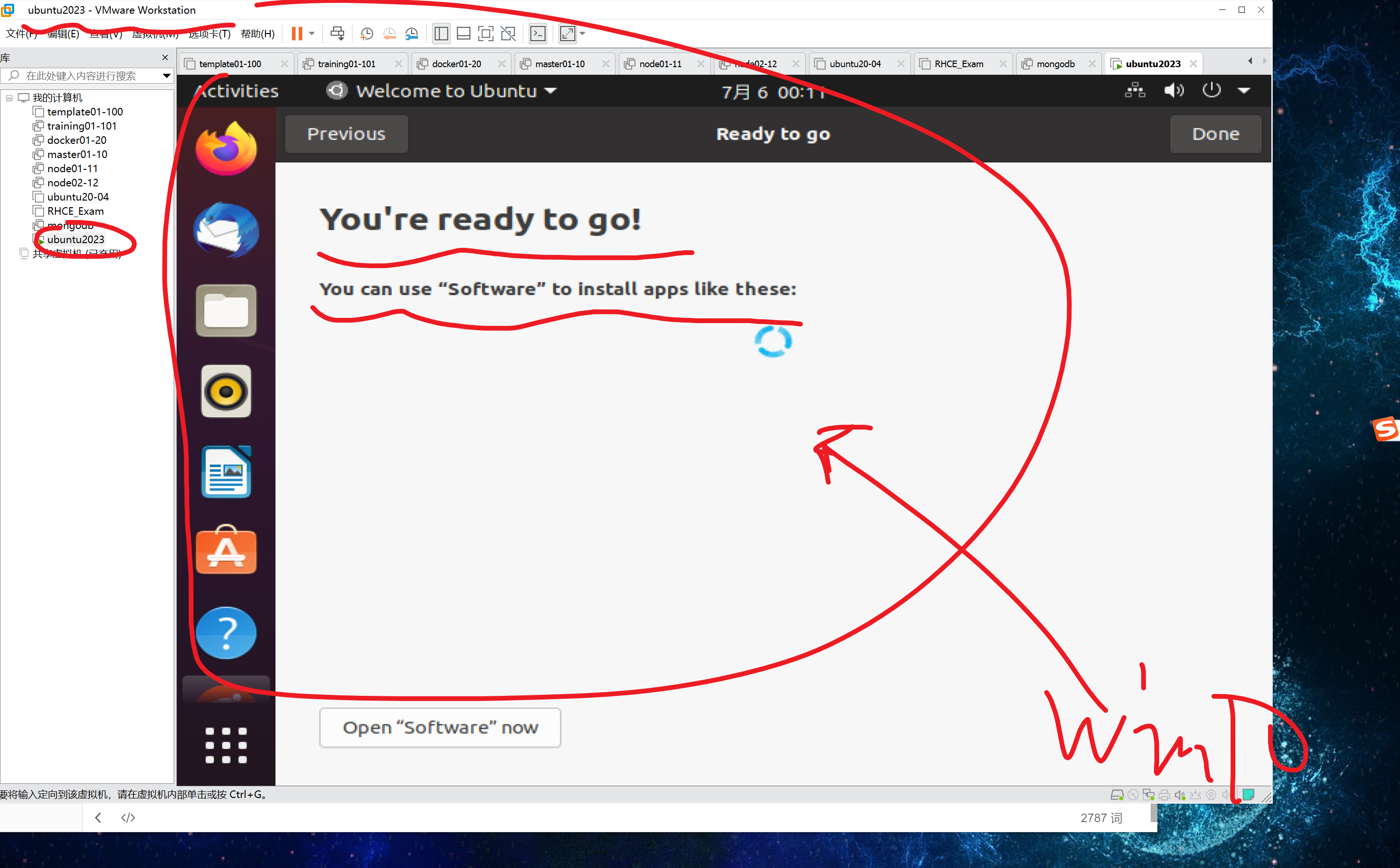Launch Thunderbird Mail from the dock
Viewport: 1400px width, 868px height.
(226, 229)
